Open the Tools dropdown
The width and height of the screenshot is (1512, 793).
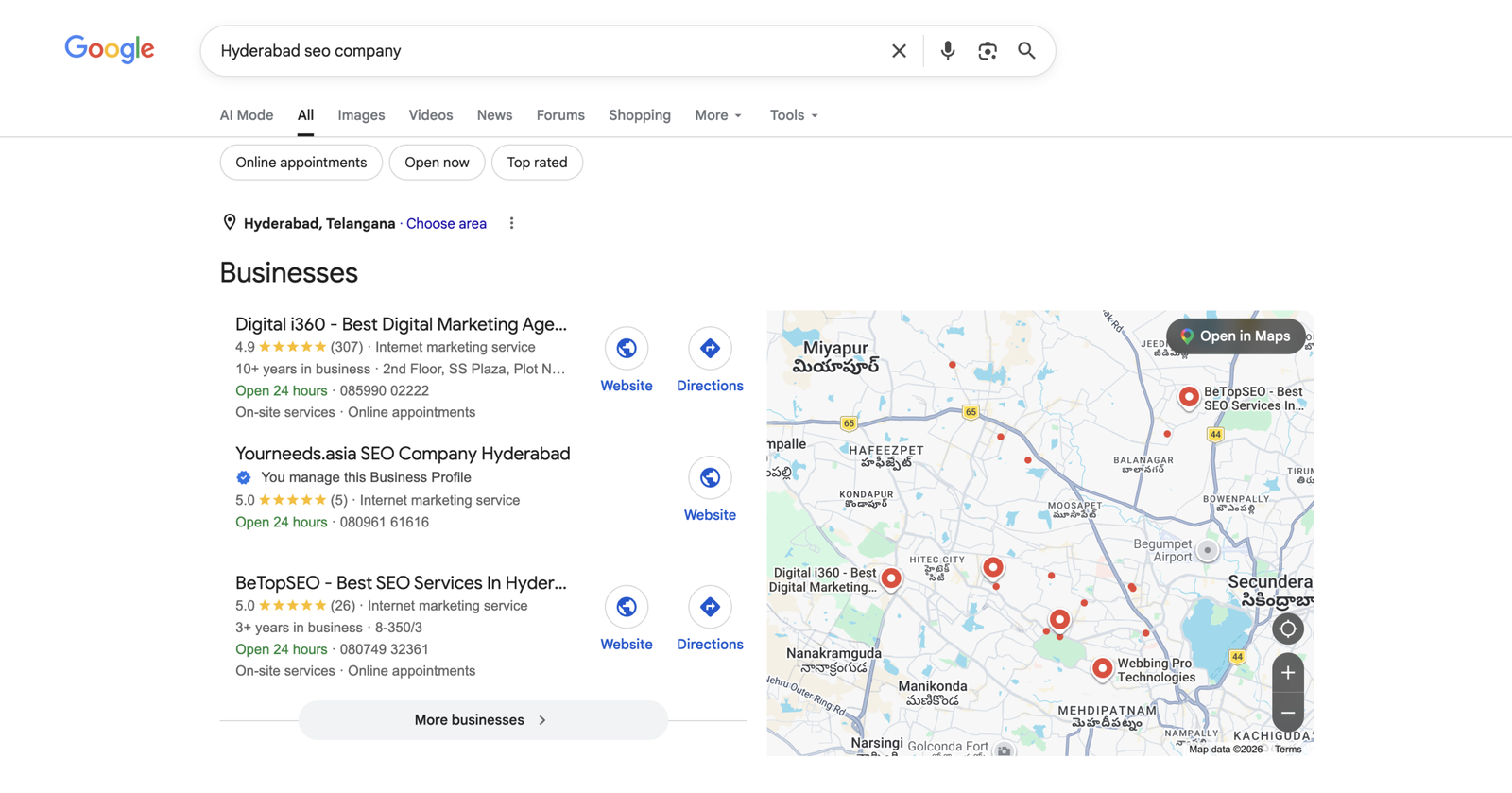coord(794,115)
